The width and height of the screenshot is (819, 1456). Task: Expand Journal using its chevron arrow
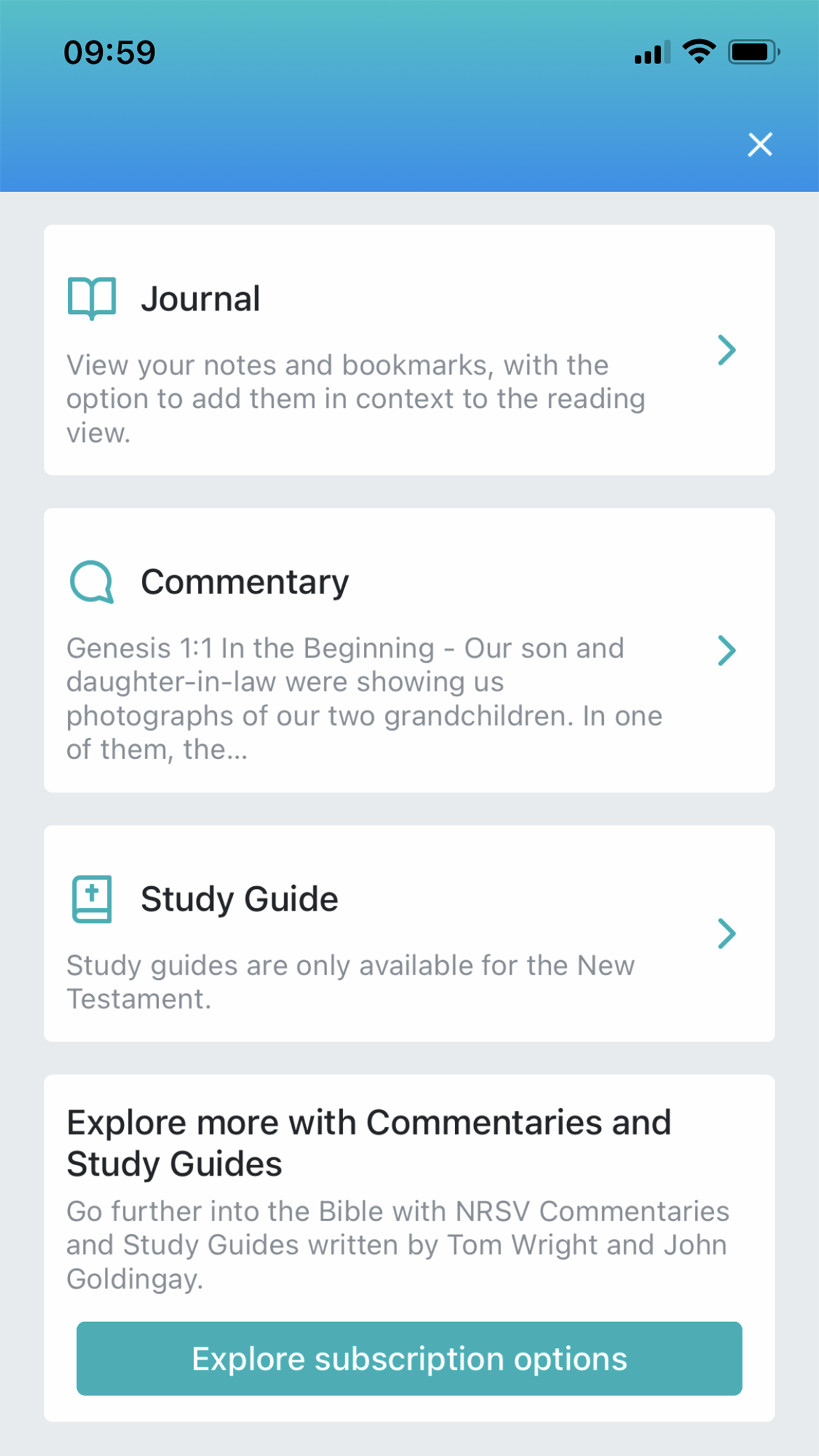click(727, 350)
